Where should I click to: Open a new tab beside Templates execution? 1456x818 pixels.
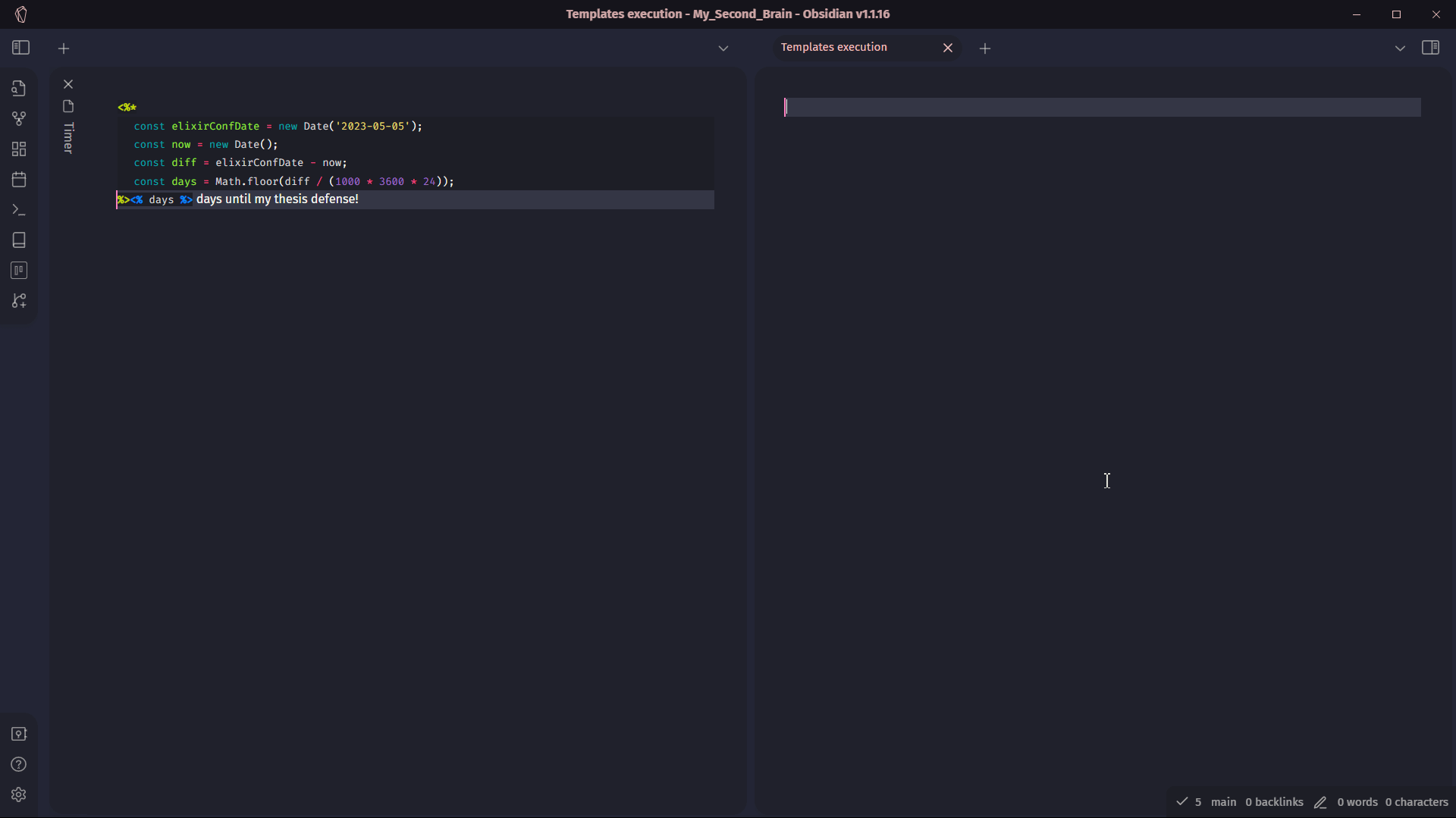[x=985, y=49]
